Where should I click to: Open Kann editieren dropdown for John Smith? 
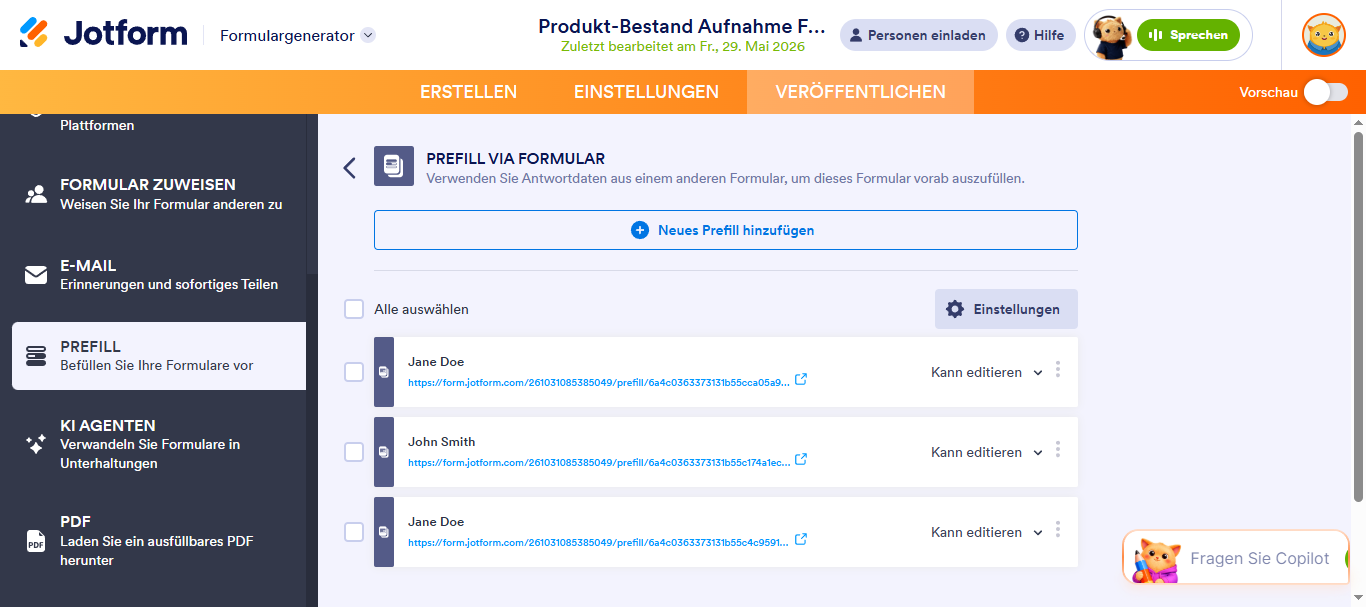point(987,452)
